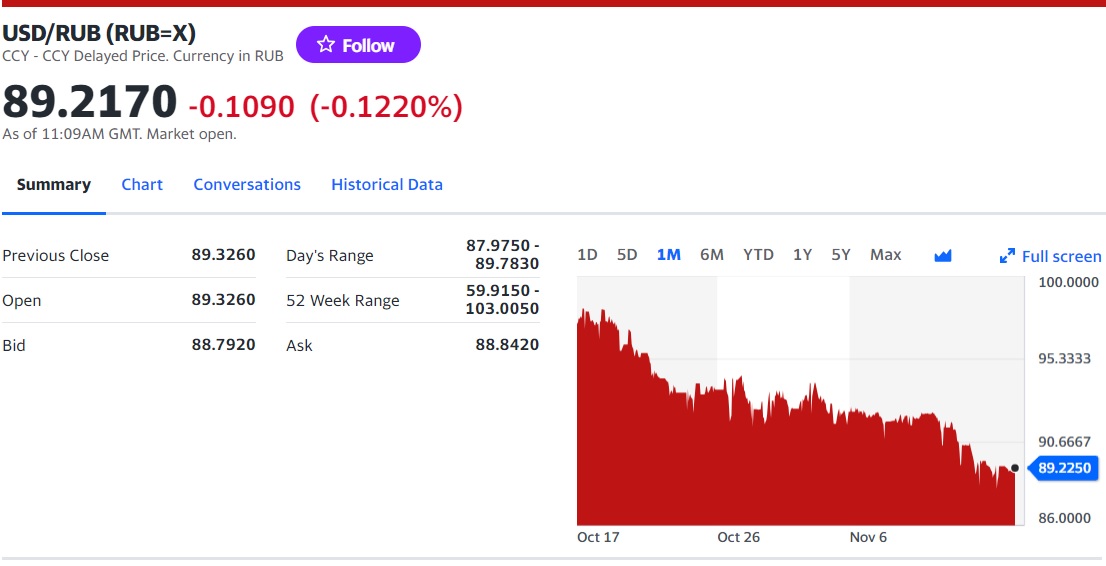1106x566 pixels.
Task: Select the 6M chart range
Action: click(x=712, y=255)
